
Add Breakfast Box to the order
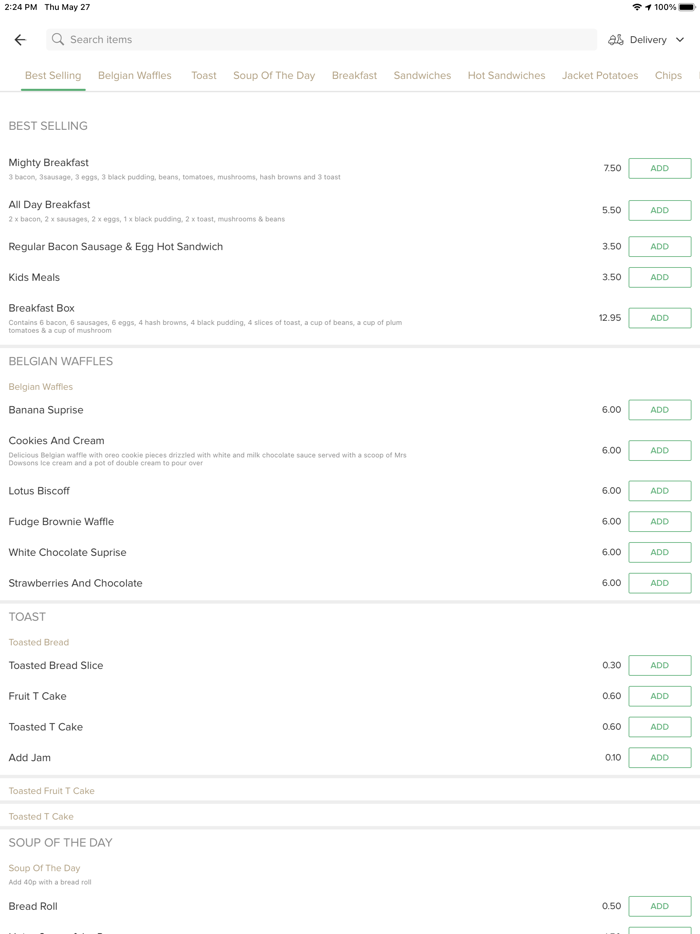[659, 318]
